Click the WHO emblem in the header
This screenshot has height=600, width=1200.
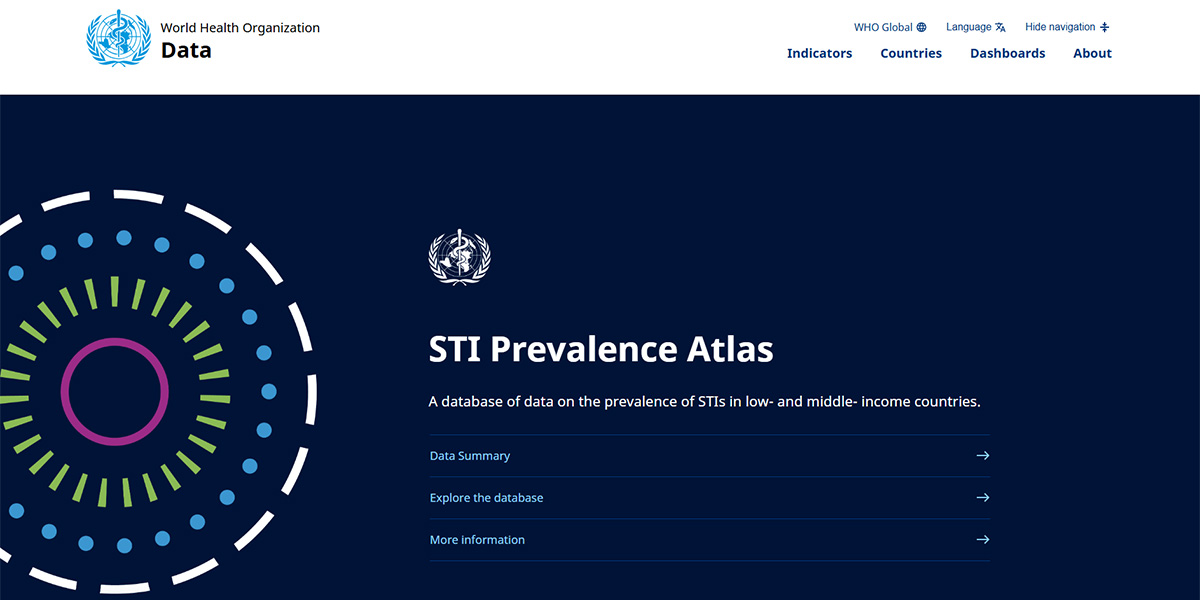[x=118, y=39]
